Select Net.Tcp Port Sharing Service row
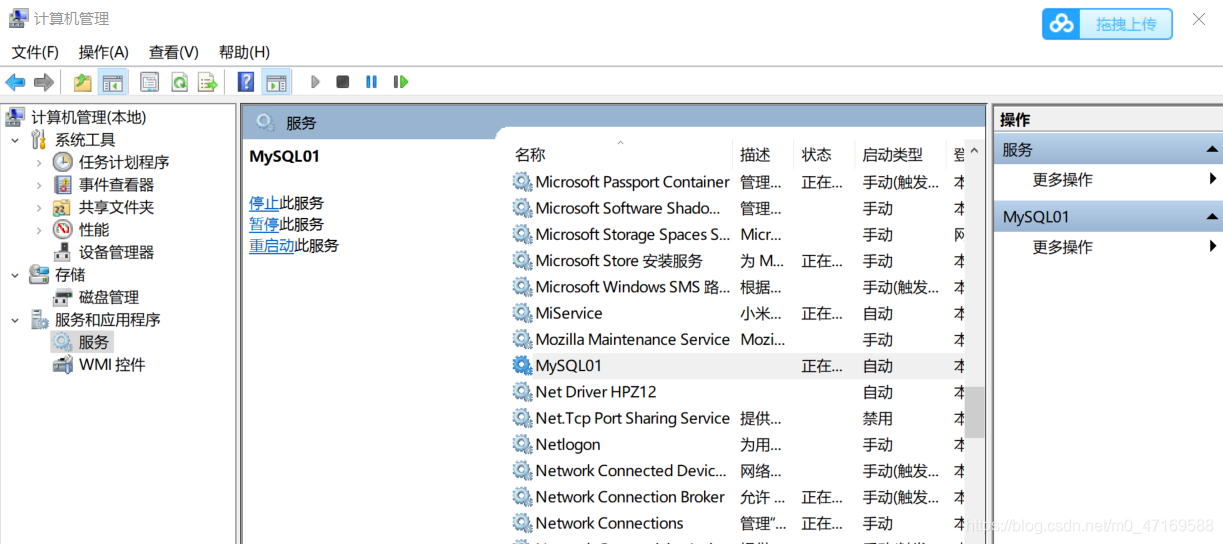The image size is (1223, 544). [x=737, y=418]
